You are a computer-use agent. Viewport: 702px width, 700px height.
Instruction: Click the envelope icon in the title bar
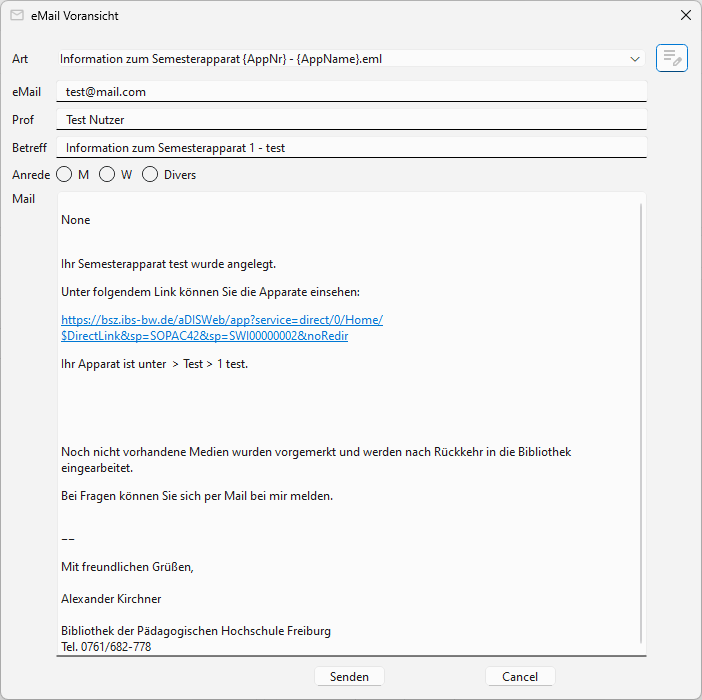(x=17, y=16)
